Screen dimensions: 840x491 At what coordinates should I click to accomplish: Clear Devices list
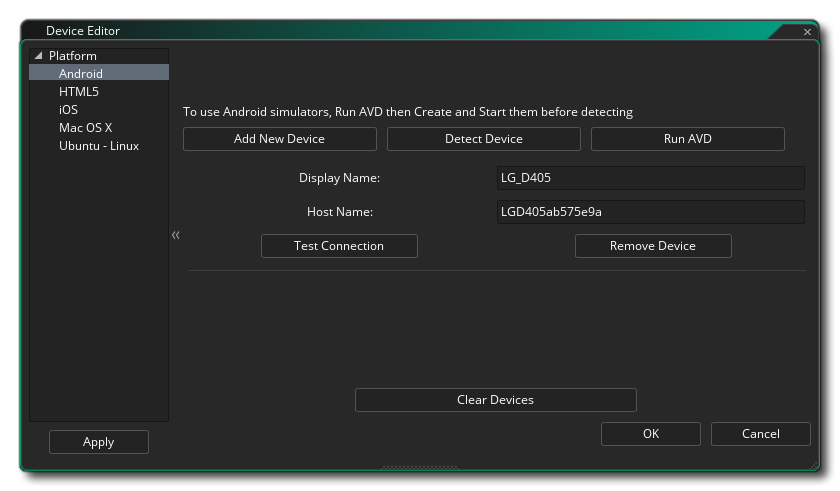(495, 400)
